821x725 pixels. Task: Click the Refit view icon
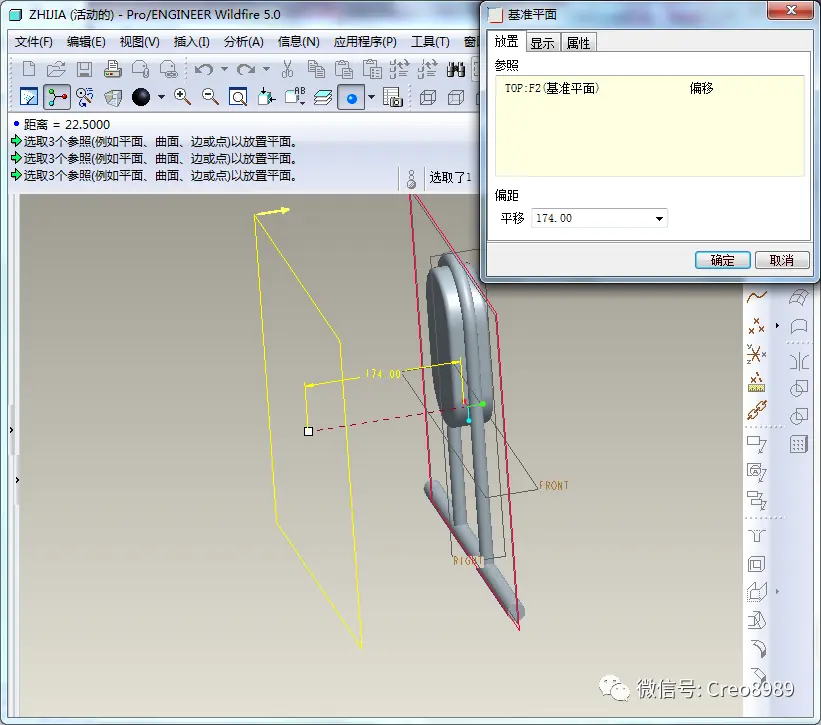tap(238, 97)
